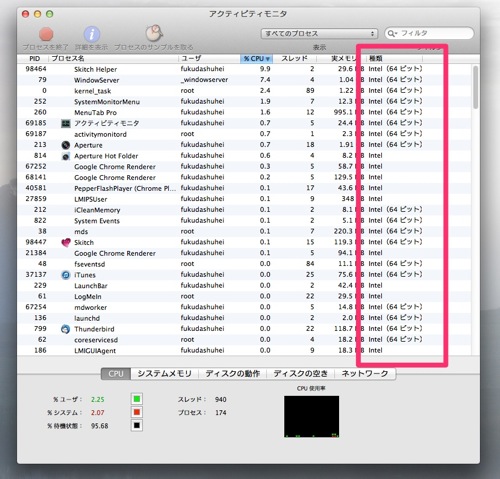Click the 995.1 memory value of MenuTab Pro

(x=343, y=112)
